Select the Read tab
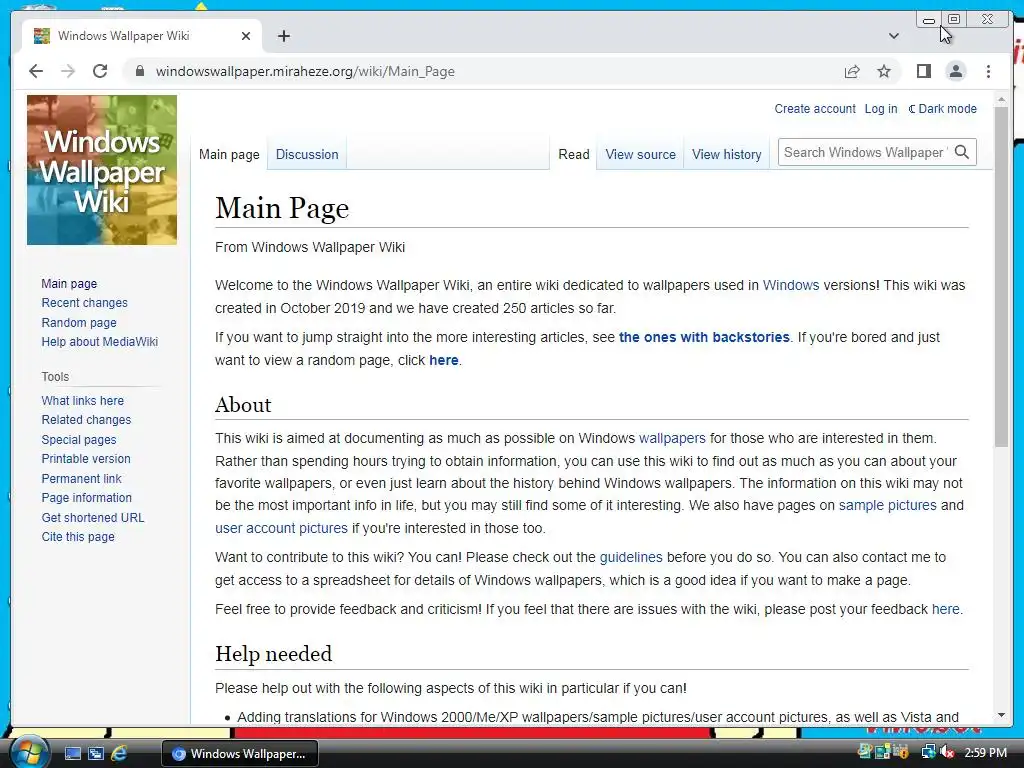Viewport: 1024px width, 768px height. pos(573,154)
